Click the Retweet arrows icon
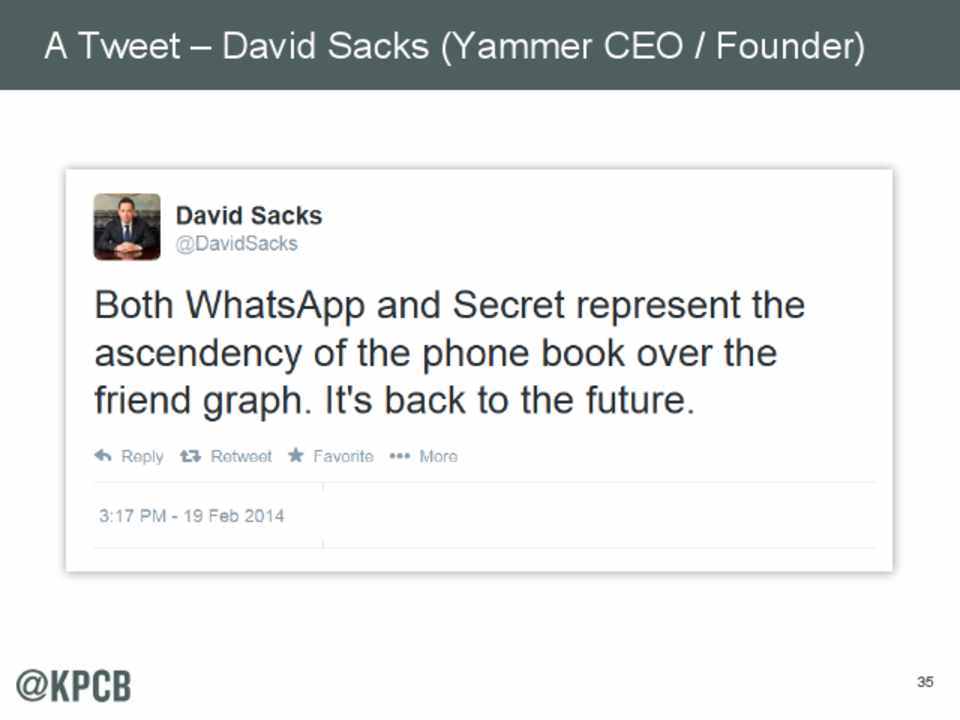Image resolution: width=960 pixels, height=720 pixels. point(190,456)
